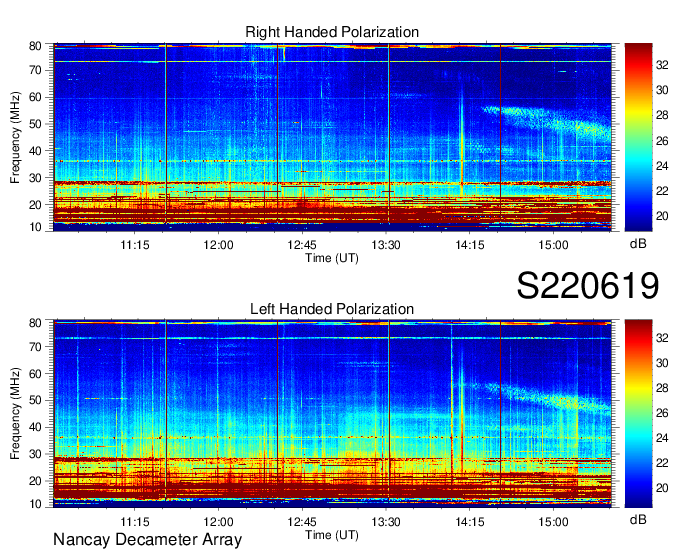Click the 80 MHz label on the bottom plot
The width and height of the screenshot is (680, 552).
pos(35,323)
